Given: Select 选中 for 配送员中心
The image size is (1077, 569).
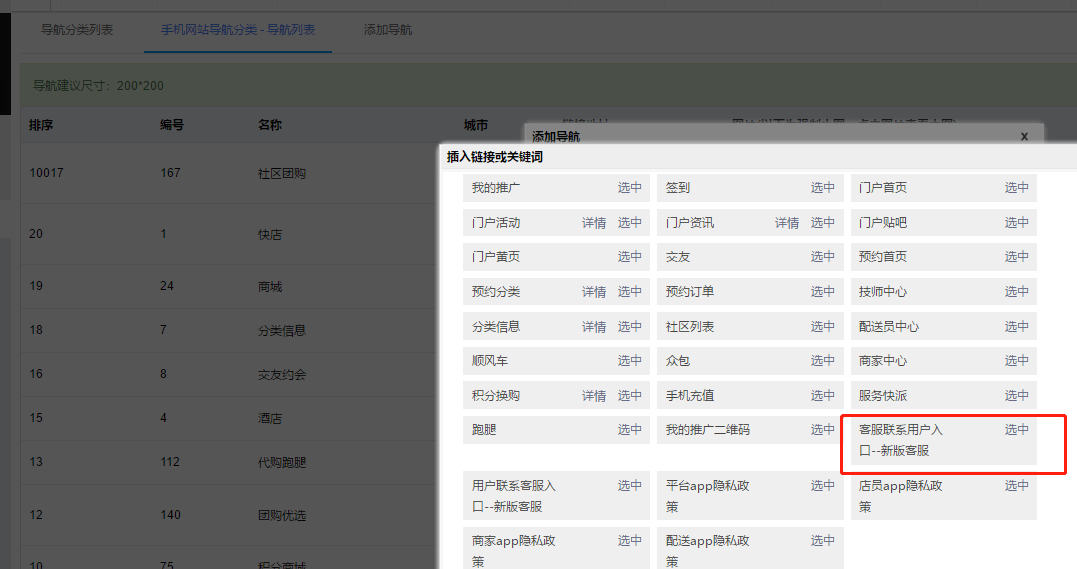Looking at the screenshot, I should (1017, 326).
